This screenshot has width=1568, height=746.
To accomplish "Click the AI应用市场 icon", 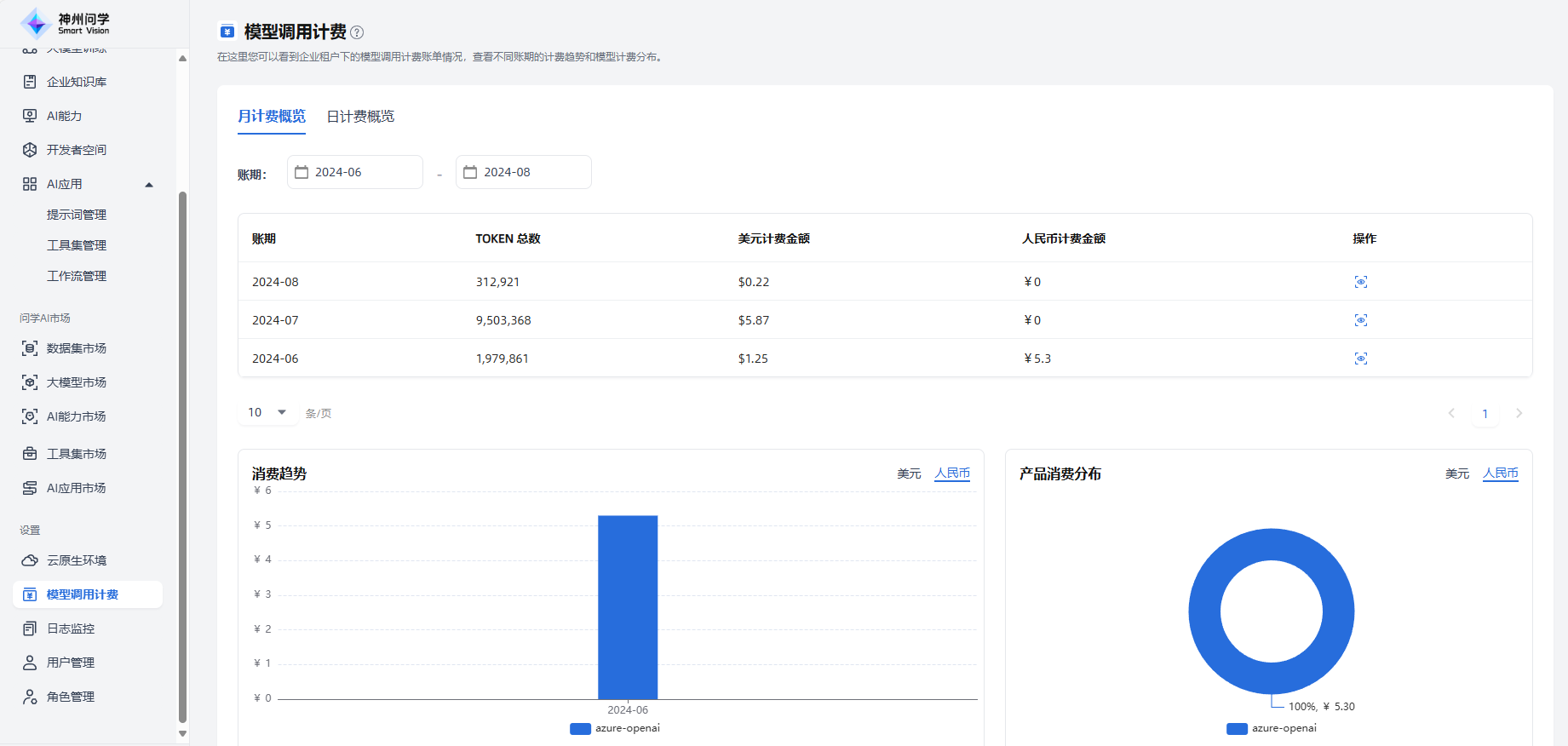I will coord(30,488).
